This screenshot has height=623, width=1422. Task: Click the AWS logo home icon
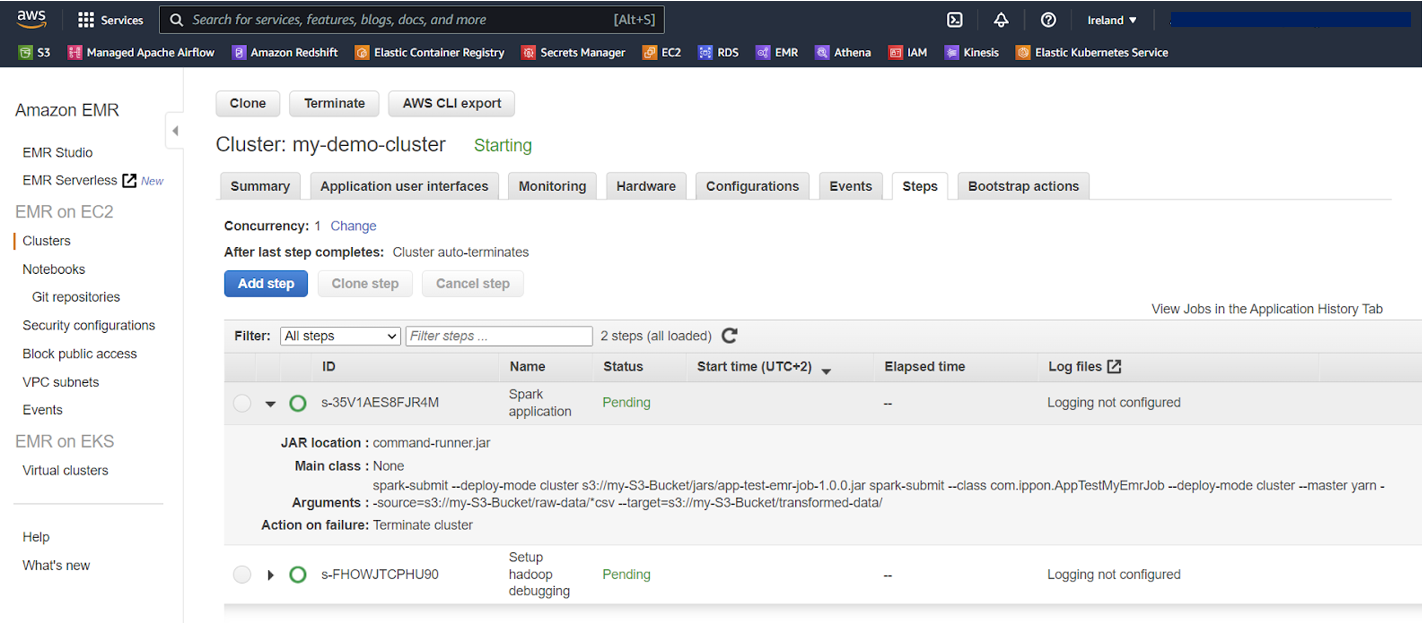(x=32, y=19)
